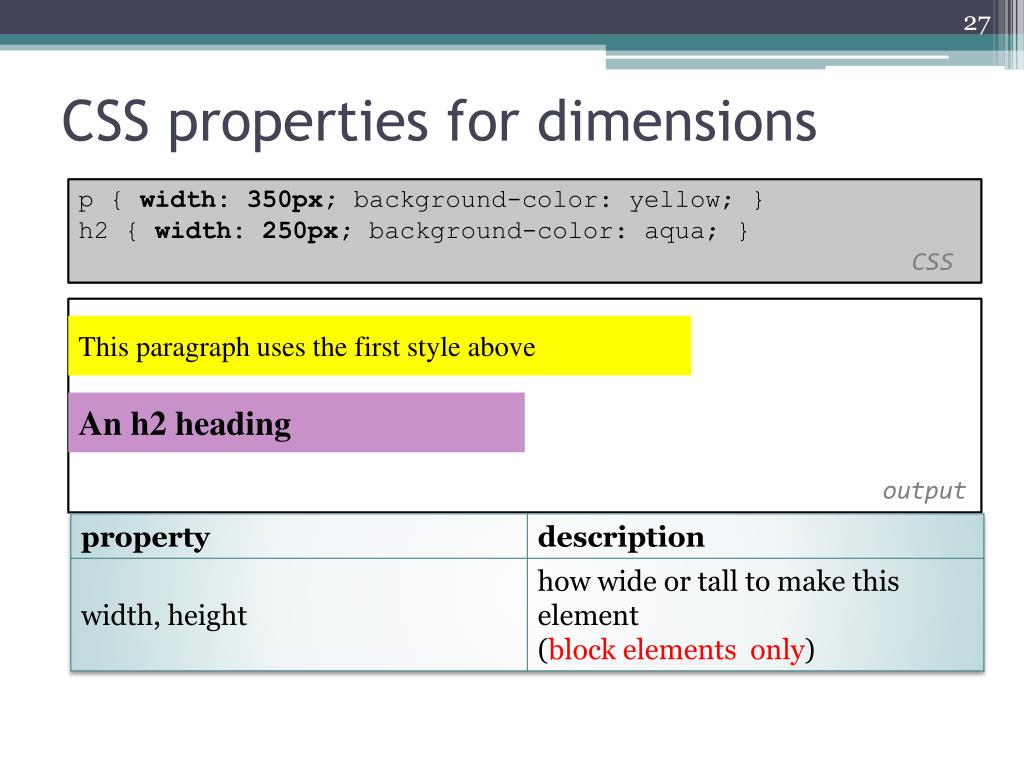Click "background-color: yellow;" in the code
Image resolution: width=1024 pixels, height=768 pixels.
tap(543, 200)
